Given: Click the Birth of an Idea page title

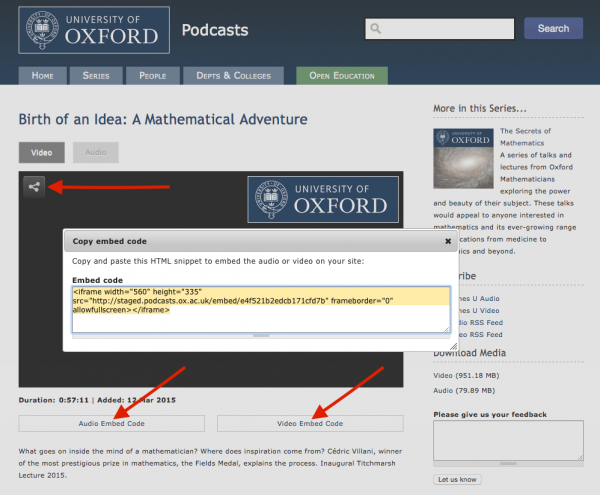Looking at the screenshot, I should coord(163,119).
